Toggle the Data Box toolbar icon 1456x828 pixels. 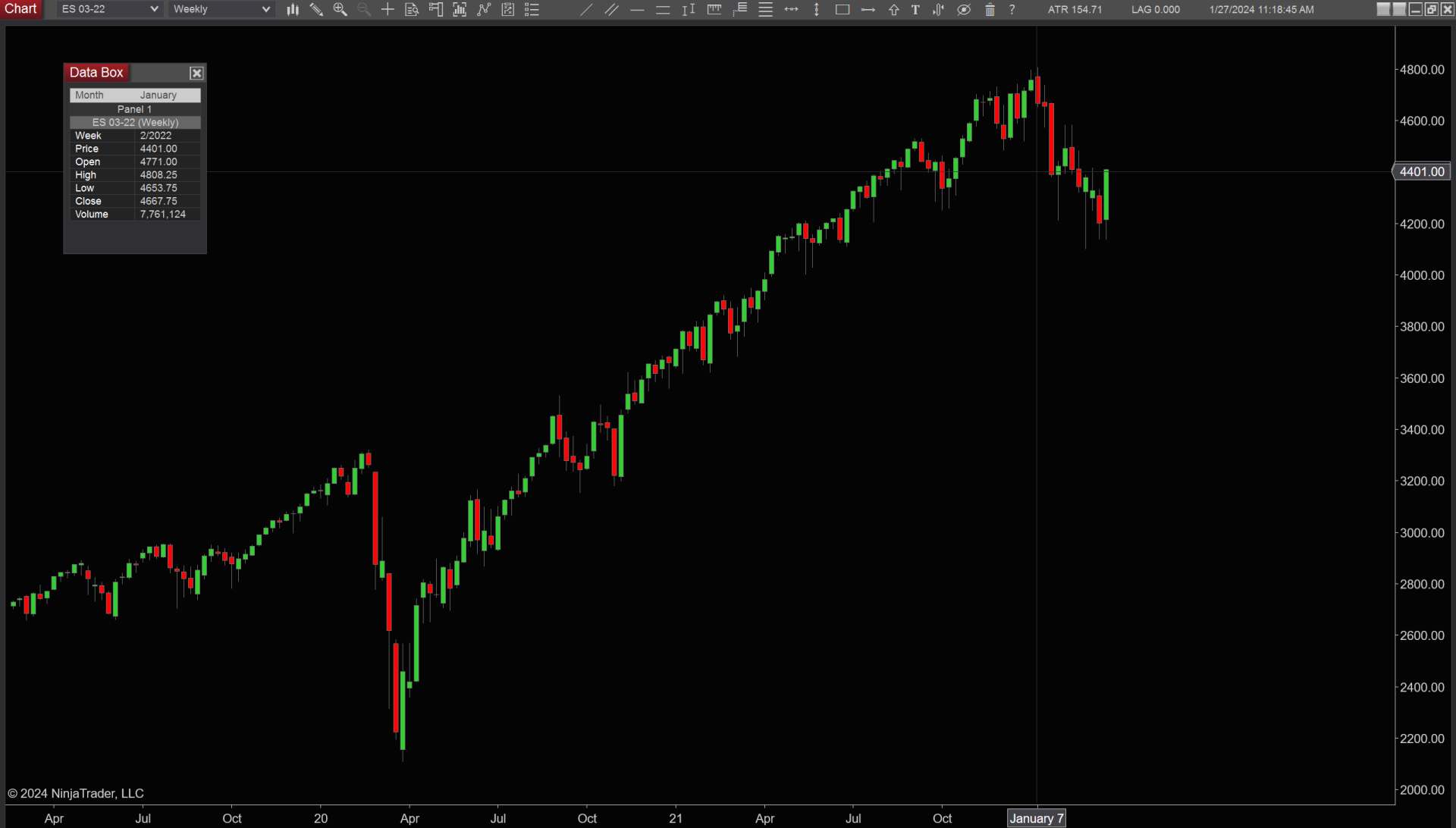(x=412, y=10)
